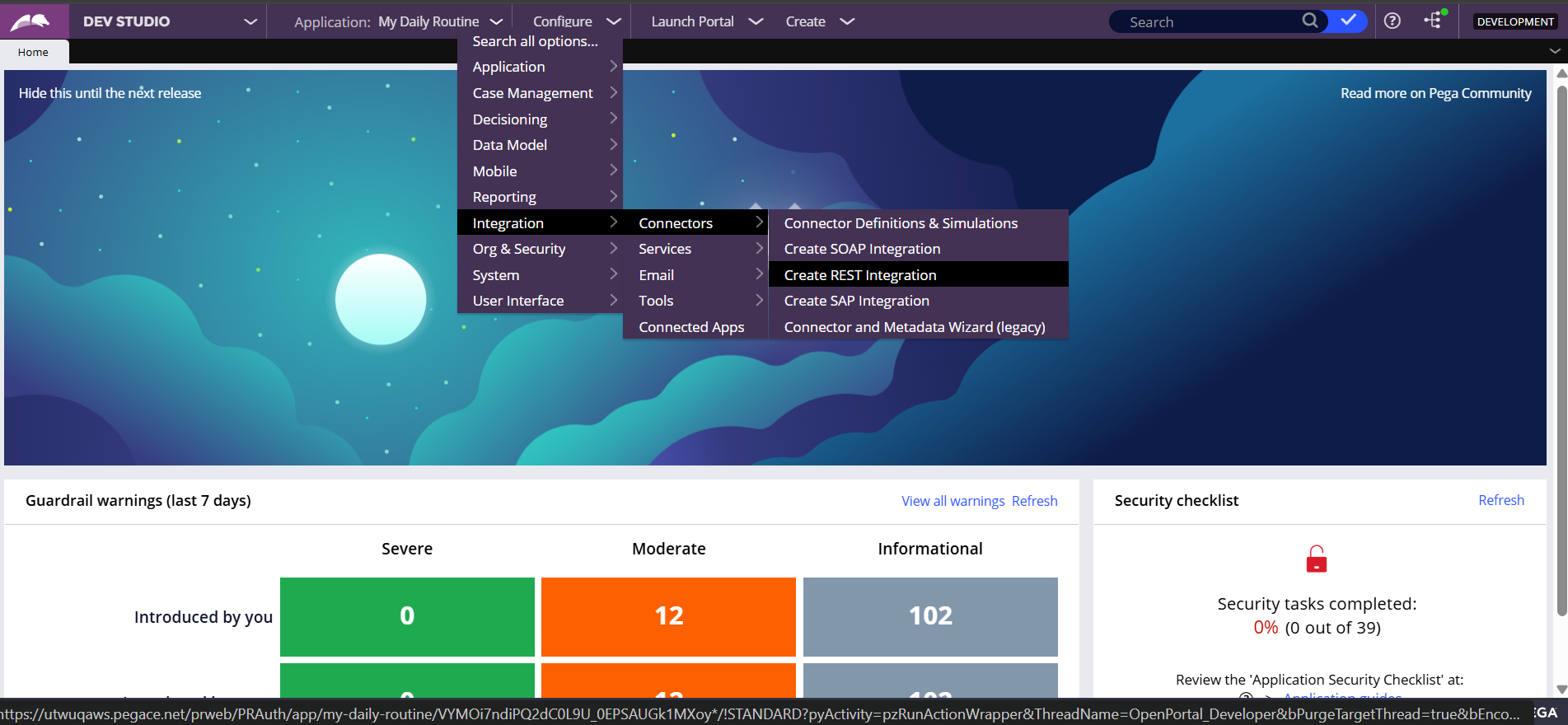This screenshot has height=725, width=1568.
Task: Open the Data Model submenu
Action: tap(510, 145)
